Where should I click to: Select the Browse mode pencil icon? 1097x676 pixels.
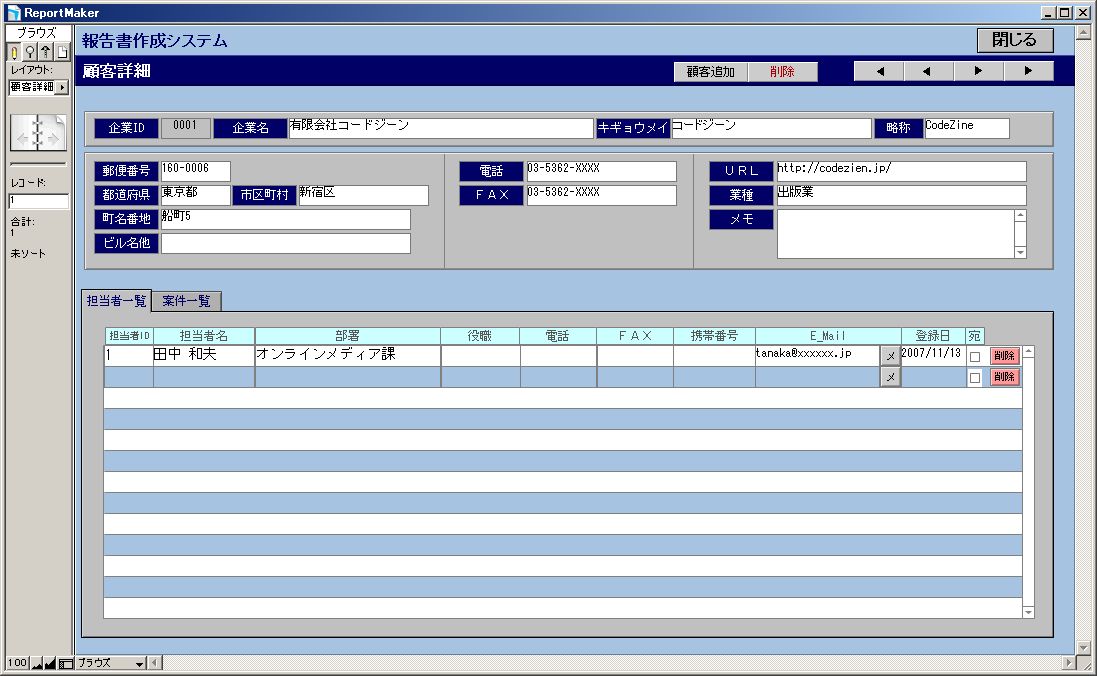click(x=13, y=52)
